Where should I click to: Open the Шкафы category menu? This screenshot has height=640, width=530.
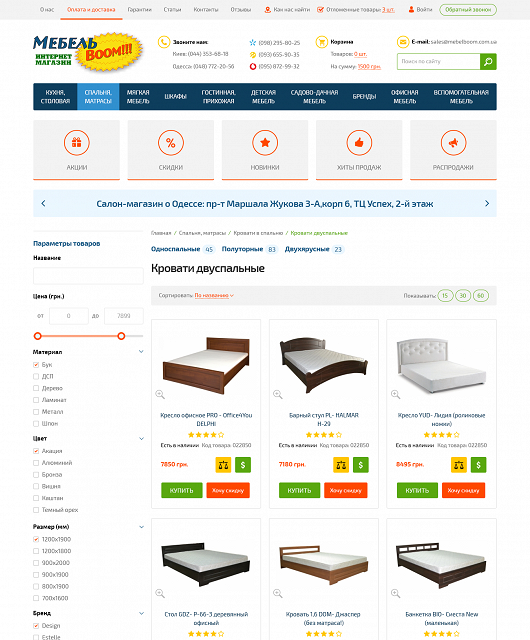(176, 97)
